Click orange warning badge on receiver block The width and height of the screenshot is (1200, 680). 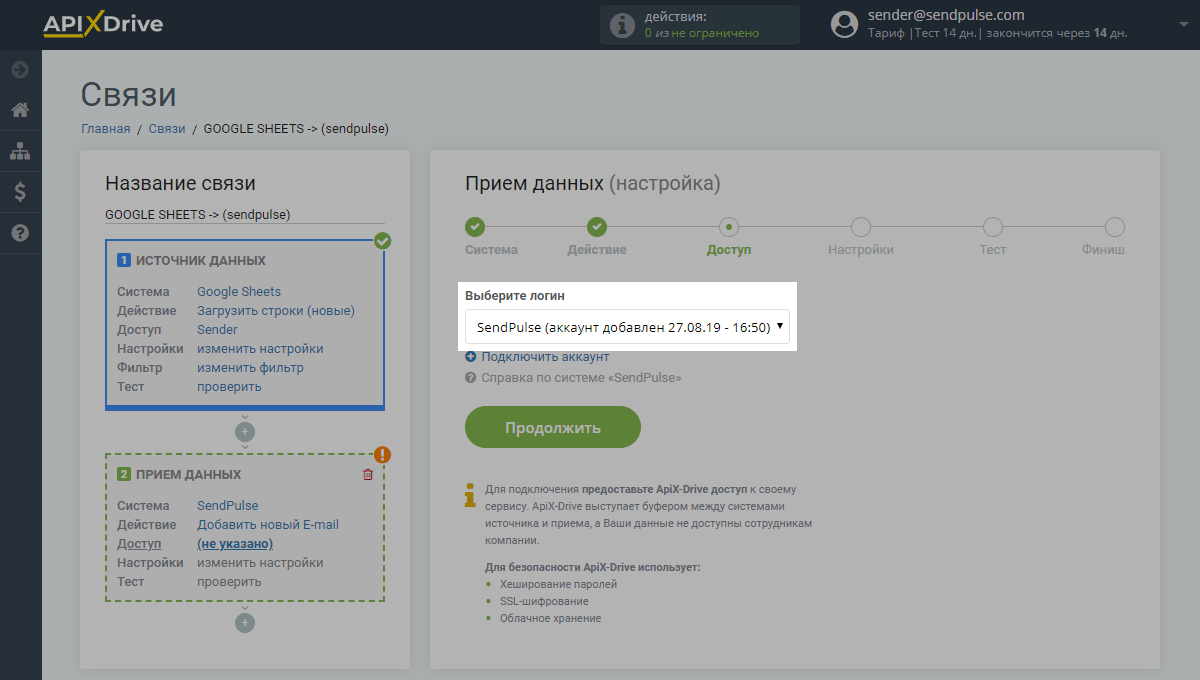pyautogui.click(x=382, y=455)
